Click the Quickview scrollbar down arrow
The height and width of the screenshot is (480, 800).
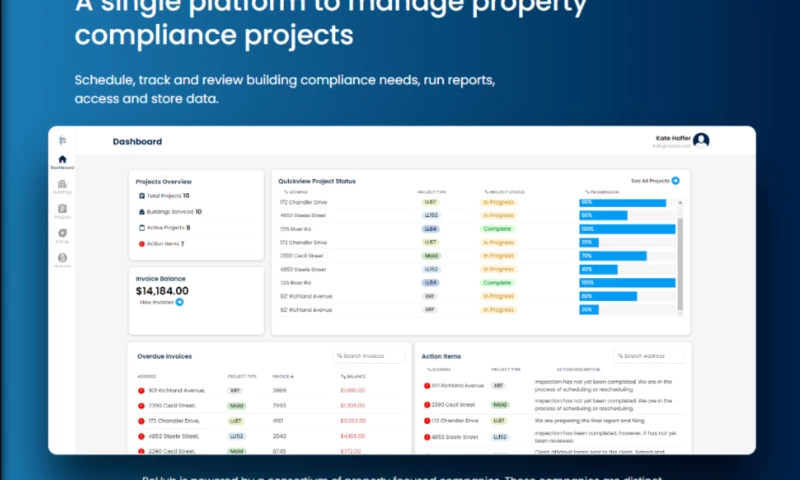tap(680, 313)
